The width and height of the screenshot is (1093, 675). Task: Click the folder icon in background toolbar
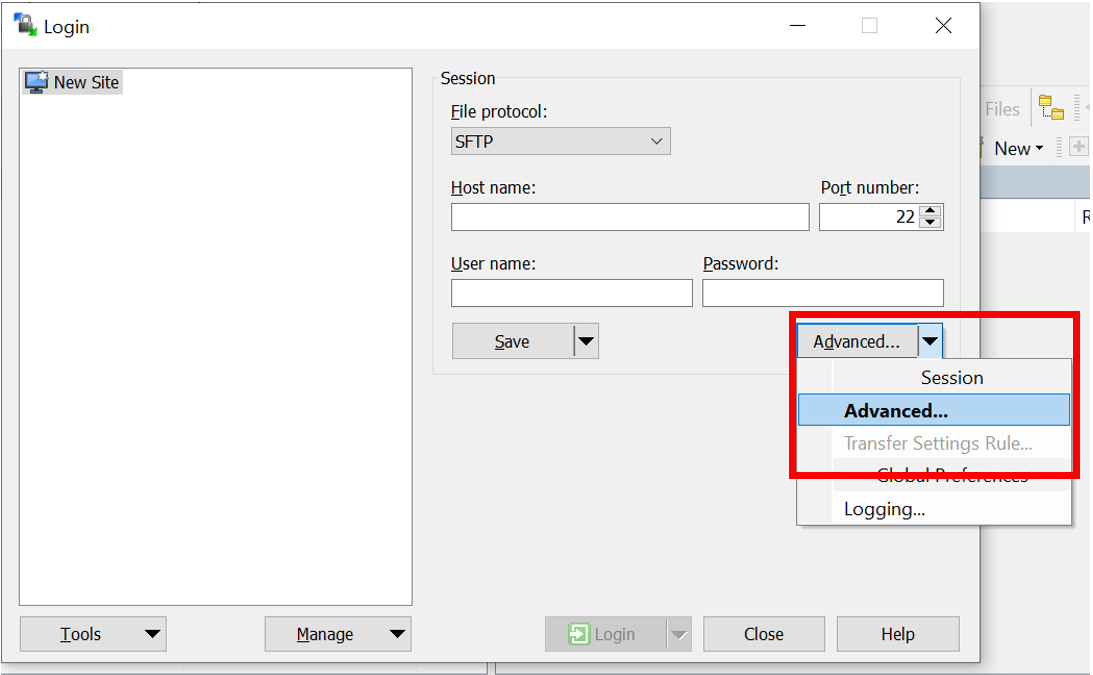tap(1050, 108)
